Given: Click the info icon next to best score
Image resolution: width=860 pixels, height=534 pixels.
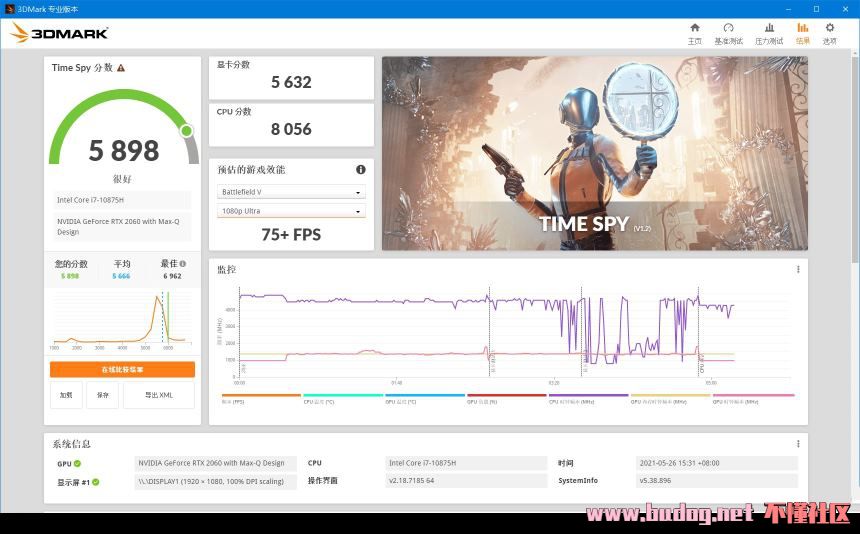Looking at the screenshot, I should (182, 264).
